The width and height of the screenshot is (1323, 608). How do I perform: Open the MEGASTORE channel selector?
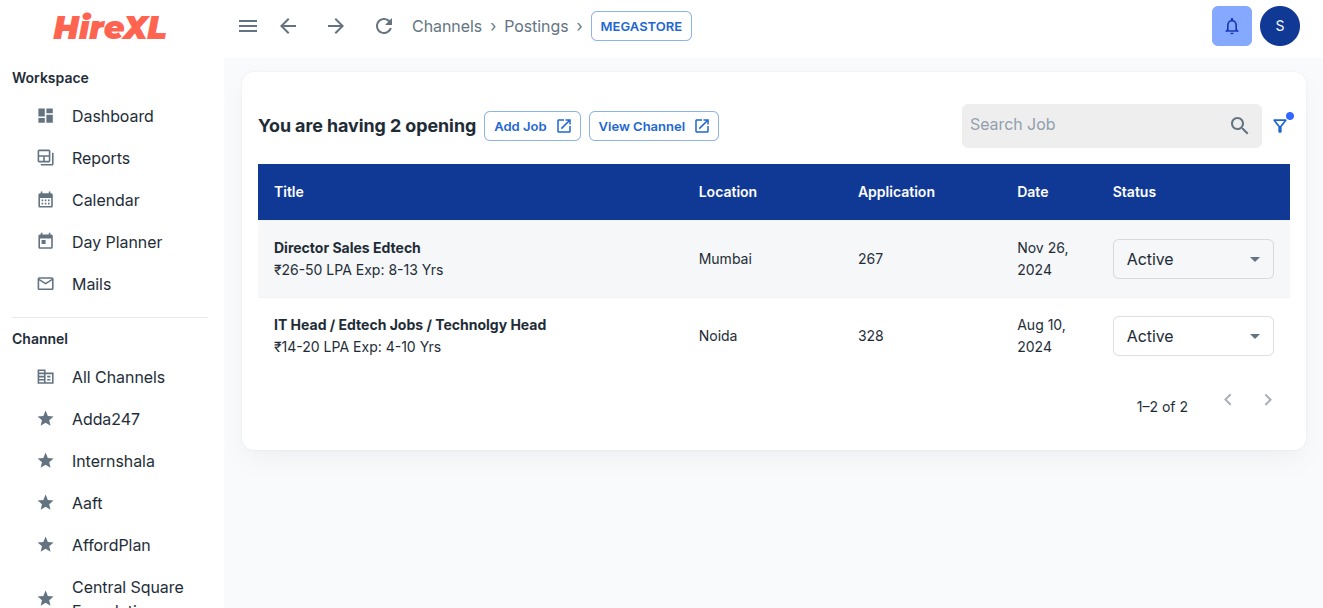point(641,26)
